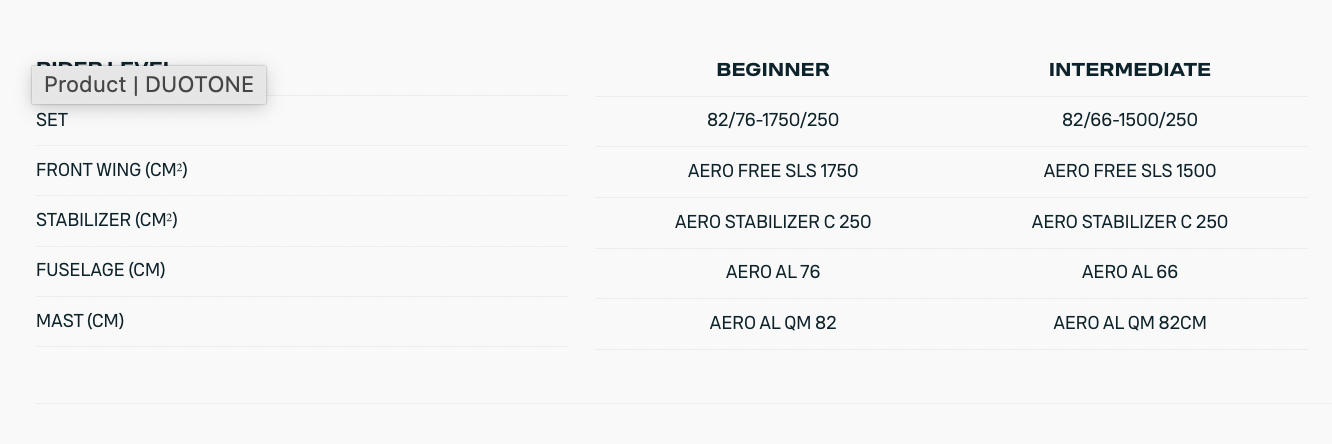Click the Intermediate column AERO STABILIZER C 250

1129,222
